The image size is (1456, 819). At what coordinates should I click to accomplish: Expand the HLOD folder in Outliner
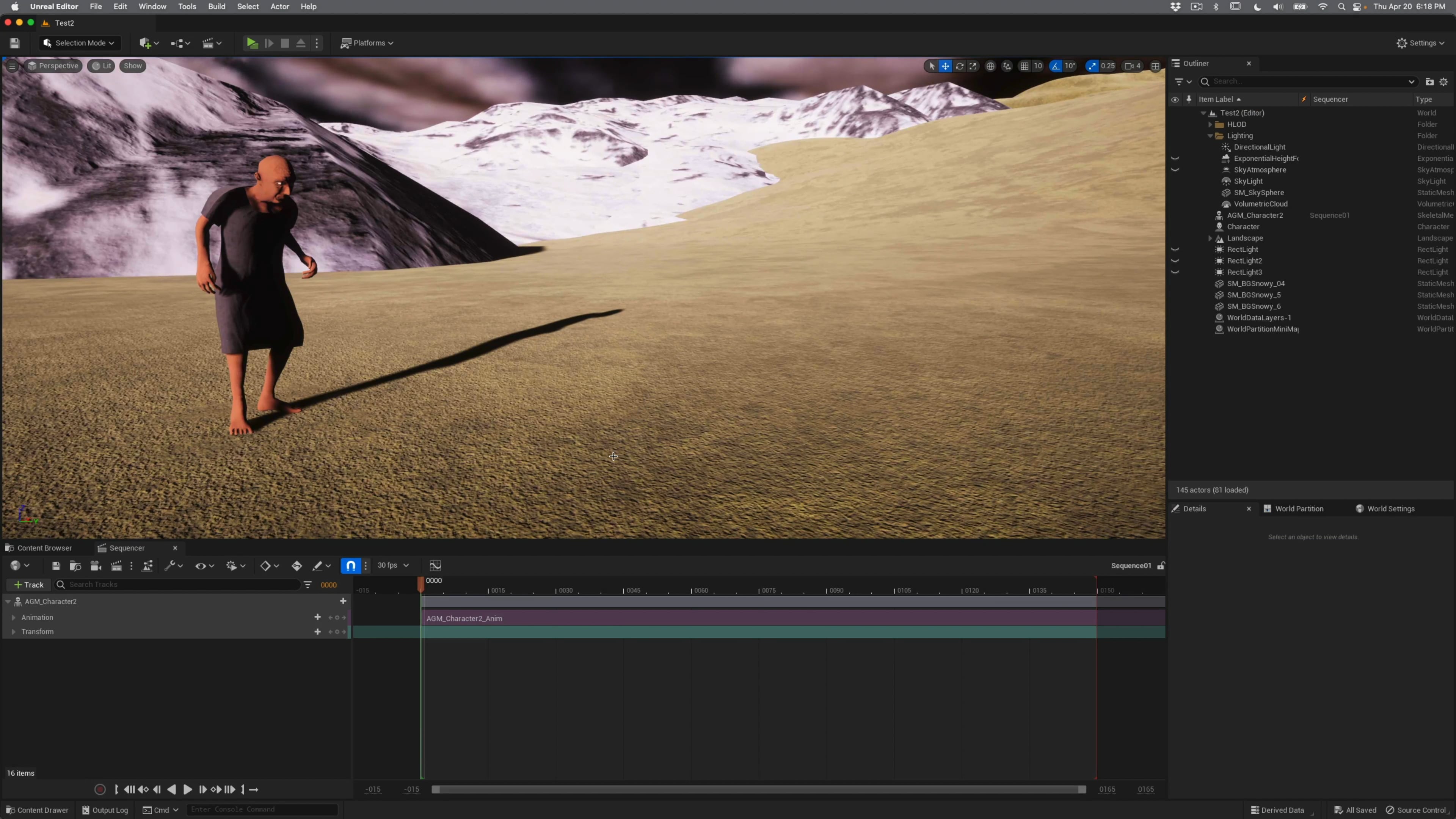(1210, 124)
